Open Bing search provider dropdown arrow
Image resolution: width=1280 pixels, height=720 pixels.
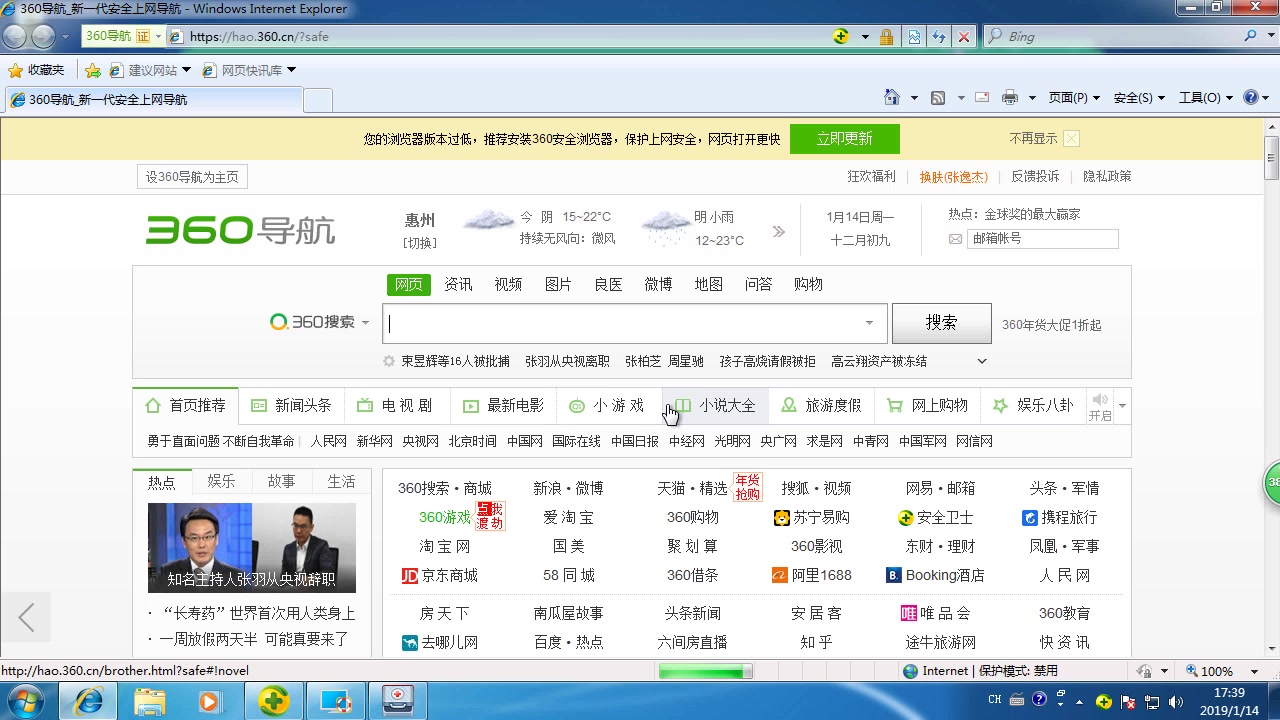[1269, 36]
